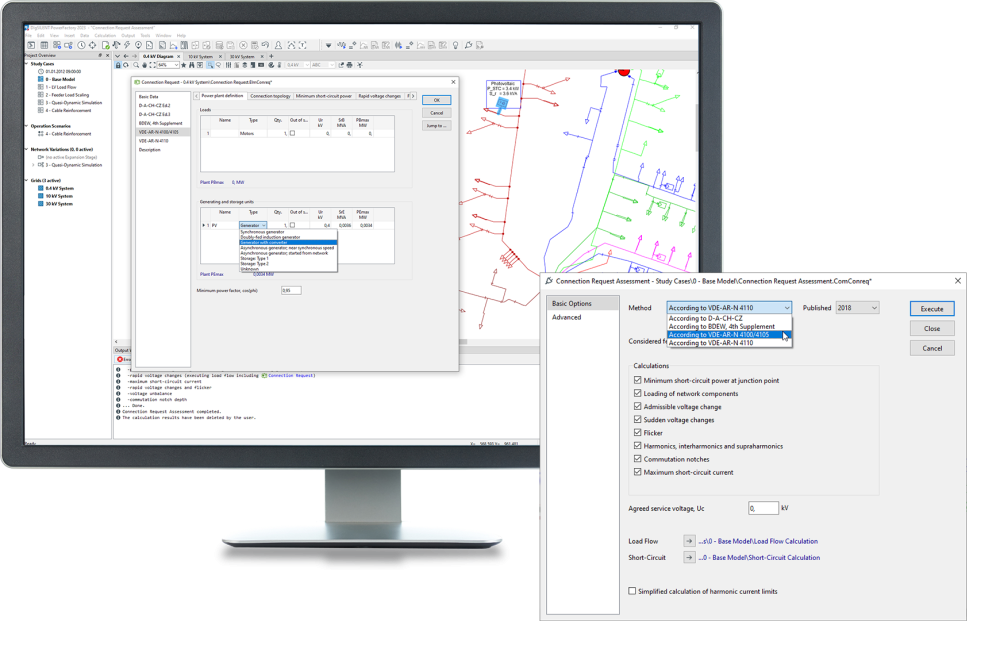
Task: Click the Short-Circuit arrow button
Action: click(x=689, y=557)
